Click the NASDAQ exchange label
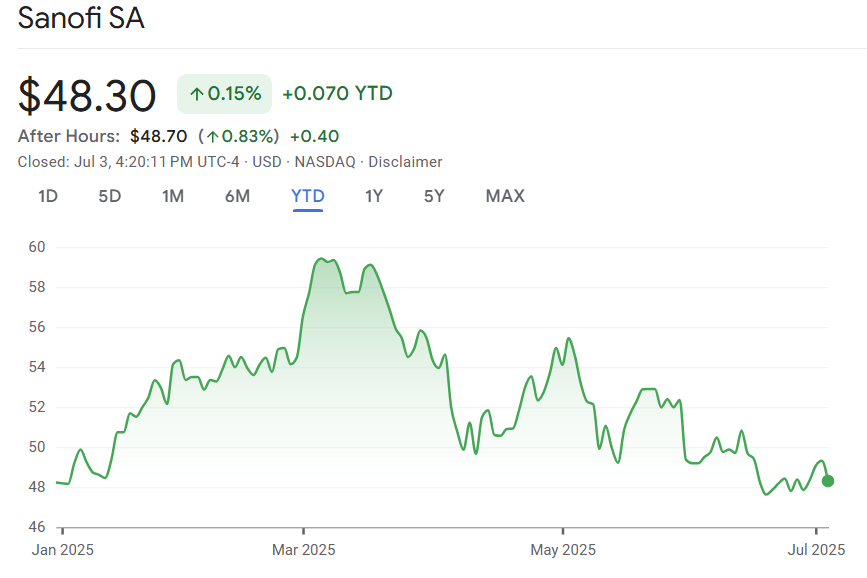The width and height of the screenshot is (867, 578). [325, 162]
